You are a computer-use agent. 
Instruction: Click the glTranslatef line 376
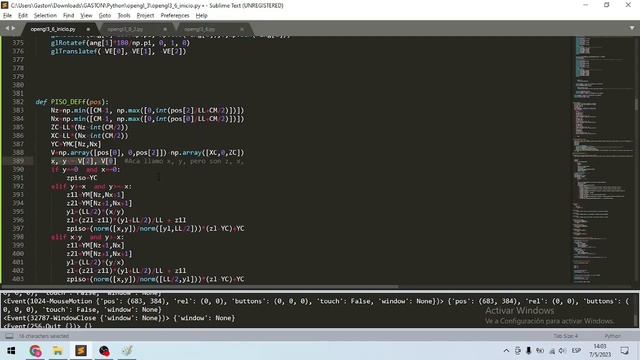coord(118,51)
